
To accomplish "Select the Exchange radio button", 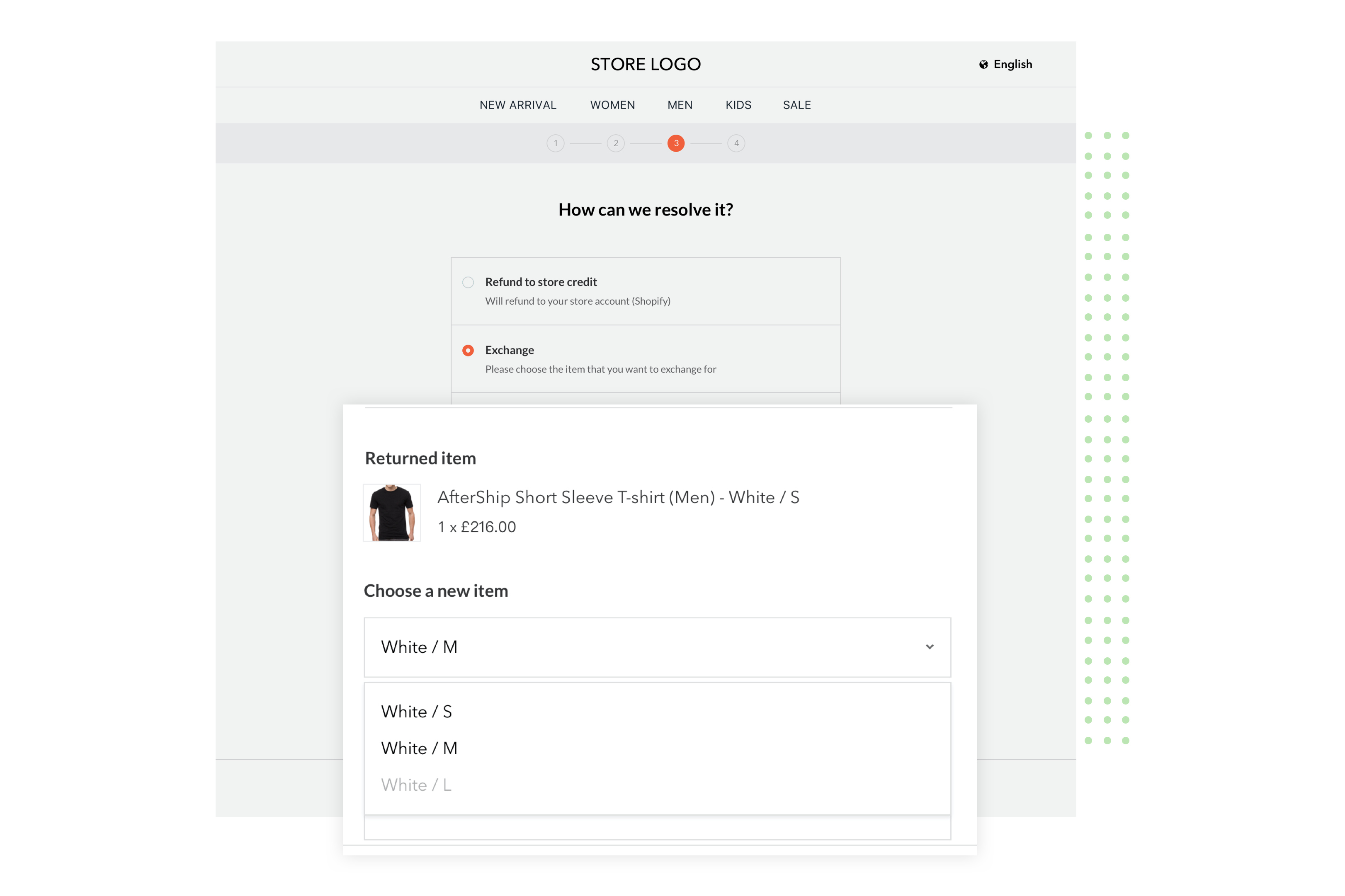I will (x=468, y=350).
